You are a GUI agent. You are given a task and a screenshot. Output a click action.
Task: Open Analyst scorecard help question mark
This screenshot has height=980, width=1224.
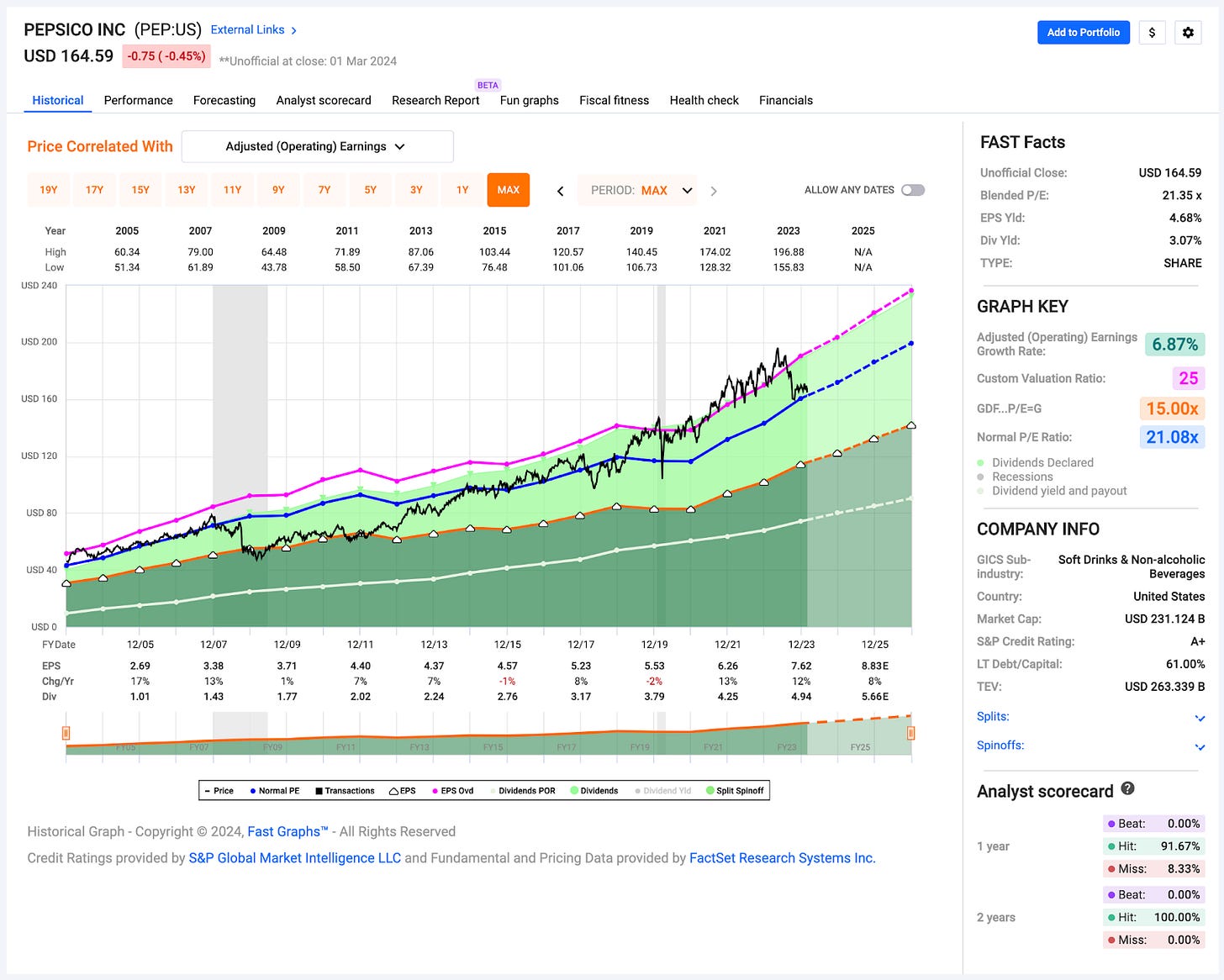point(1128,788)
